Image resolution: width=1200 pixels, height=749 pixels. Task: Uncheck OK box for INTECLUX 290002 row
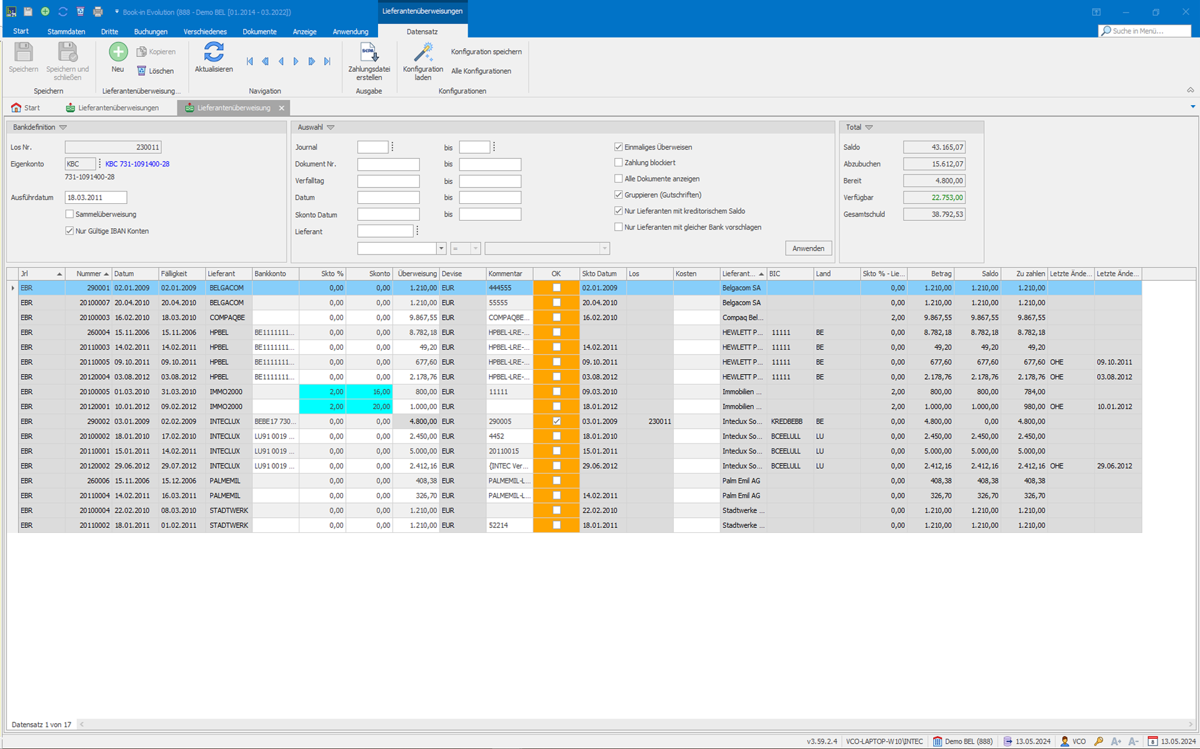pyautogui.click(x=557, y=421)
